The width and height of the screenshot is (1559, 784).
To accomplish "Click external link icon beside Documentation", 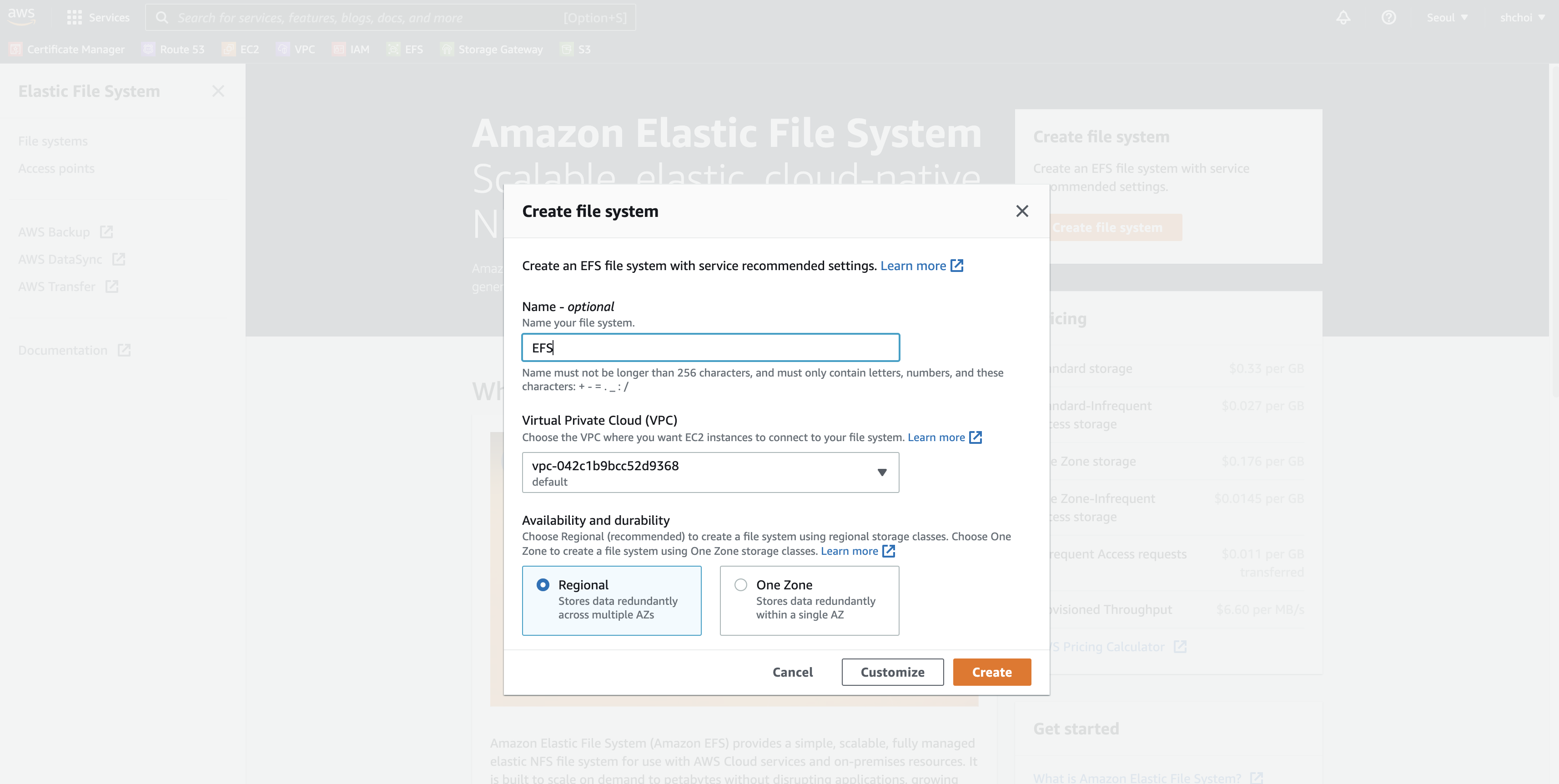I will [124, 350].
